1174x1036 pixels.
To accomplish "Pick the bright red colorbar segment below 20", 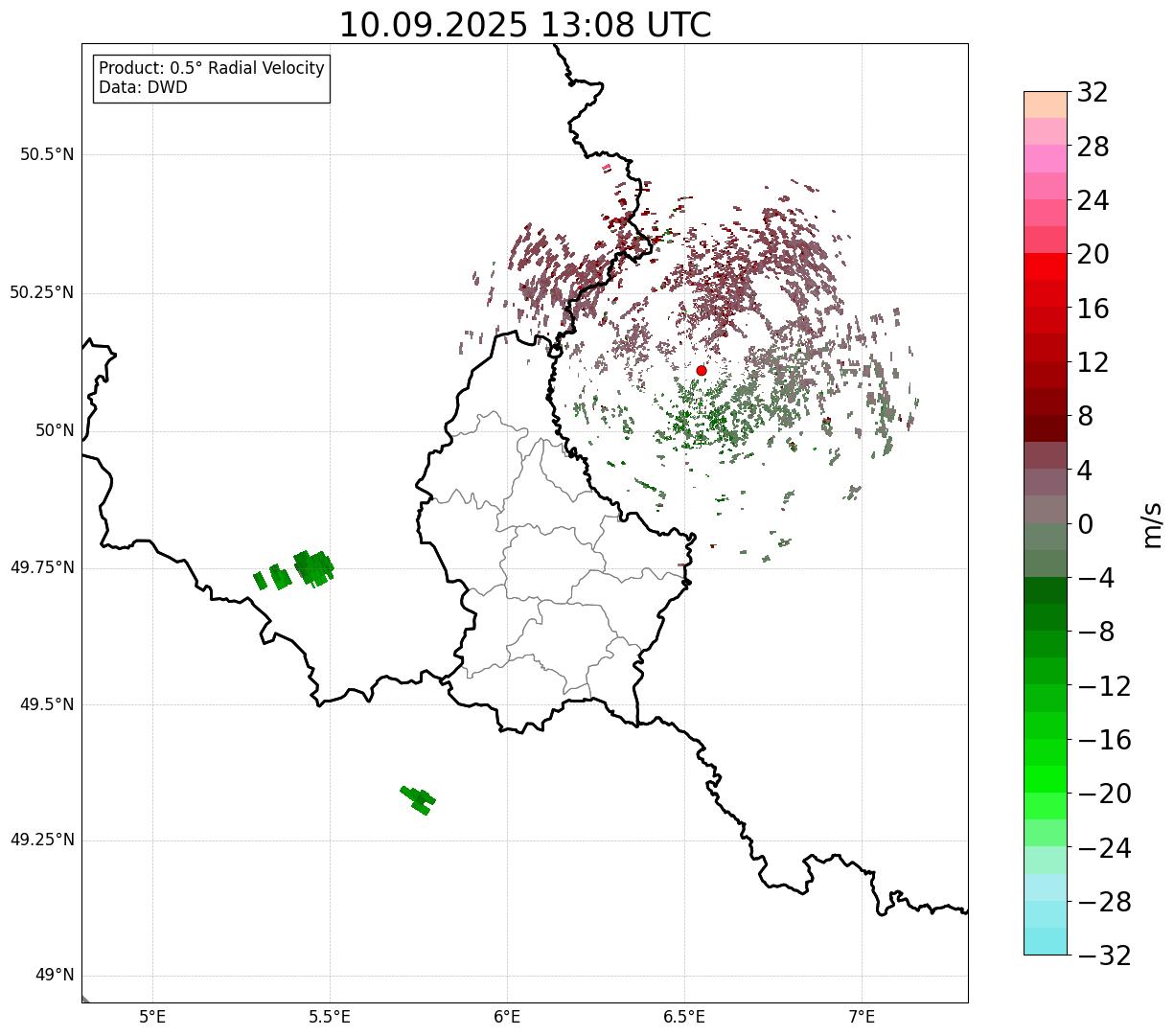I will click(x=1045, y=266).
